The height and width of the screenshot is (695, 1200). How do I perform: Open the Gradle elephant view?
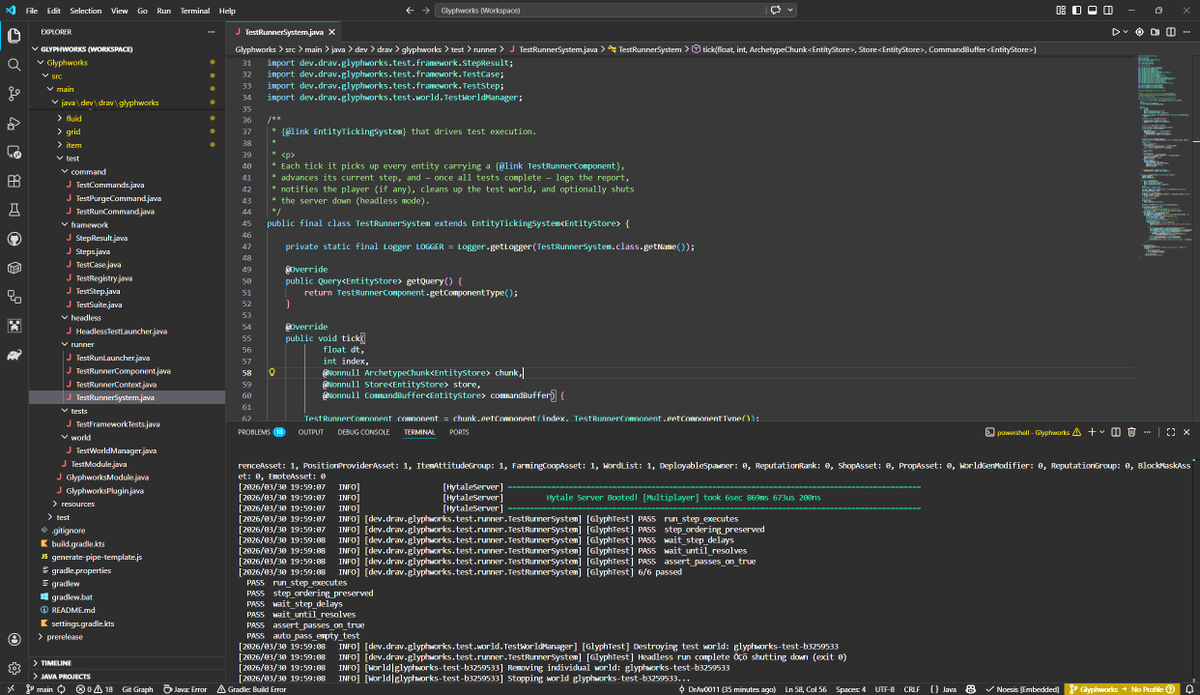click(x=14, y=355)
